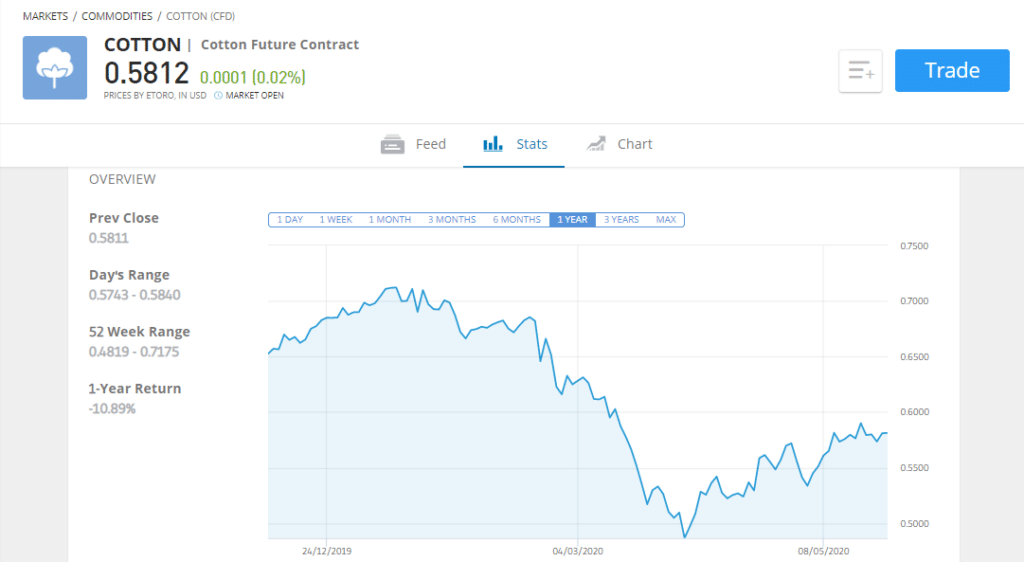Choose the 3 YEARS chart range
1024x562 pixels.
pos(621,219)
